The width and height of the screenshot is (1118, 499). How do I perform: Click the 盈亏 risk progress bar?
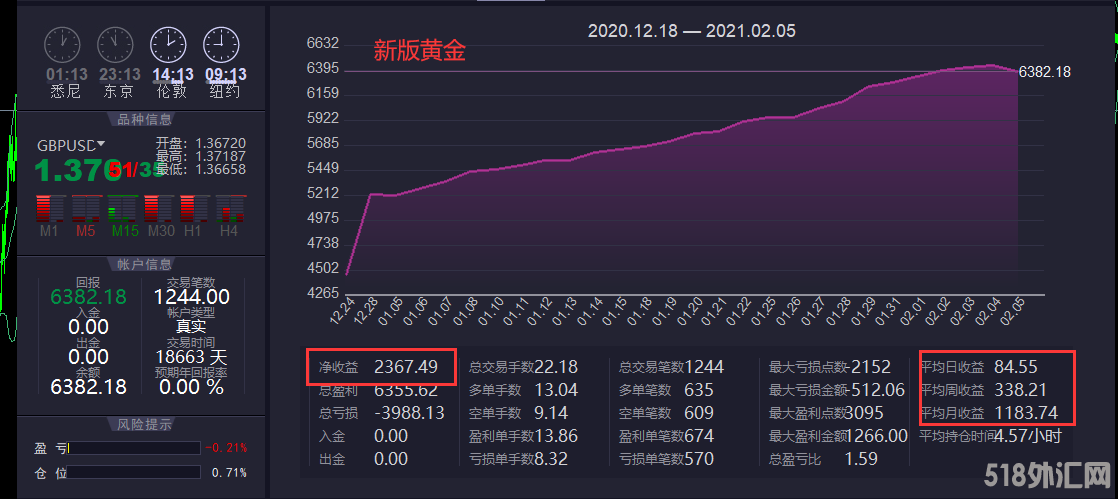133,447
